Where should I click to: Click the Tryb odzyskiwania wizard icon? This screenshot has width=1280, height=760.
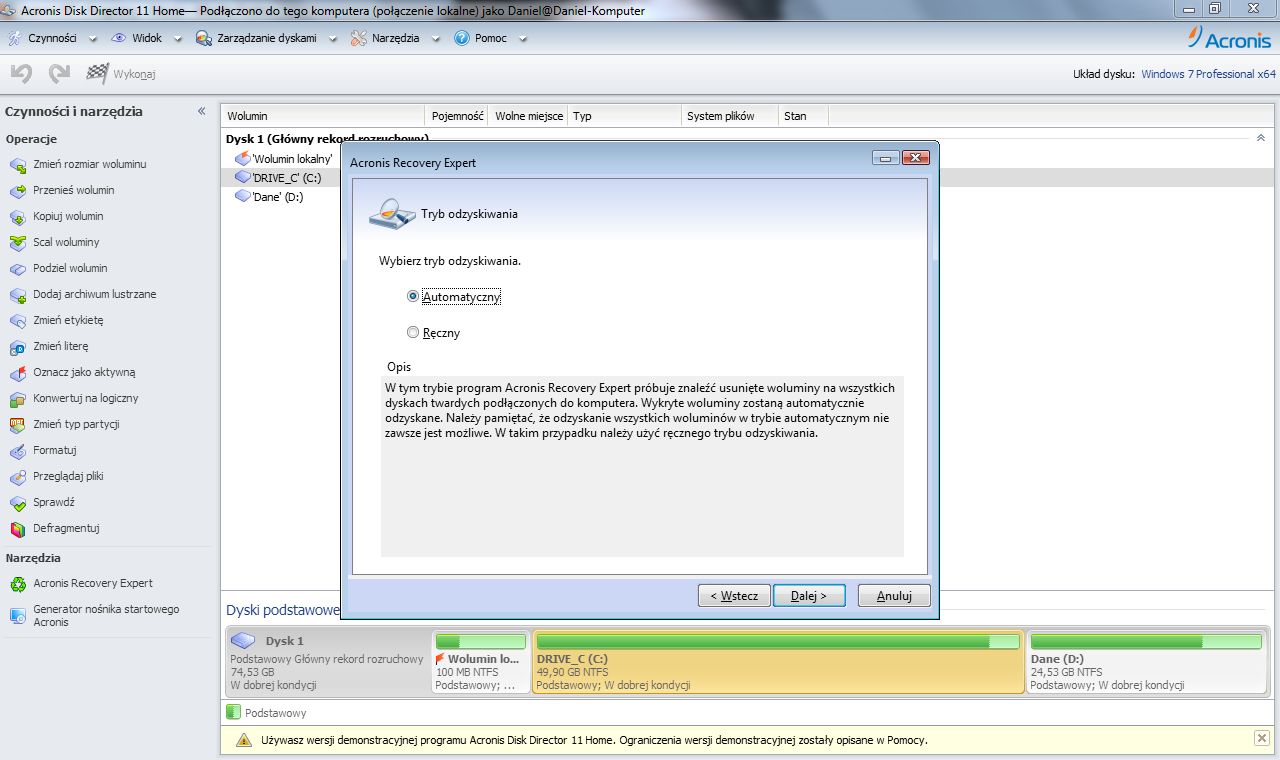[391, 213]
